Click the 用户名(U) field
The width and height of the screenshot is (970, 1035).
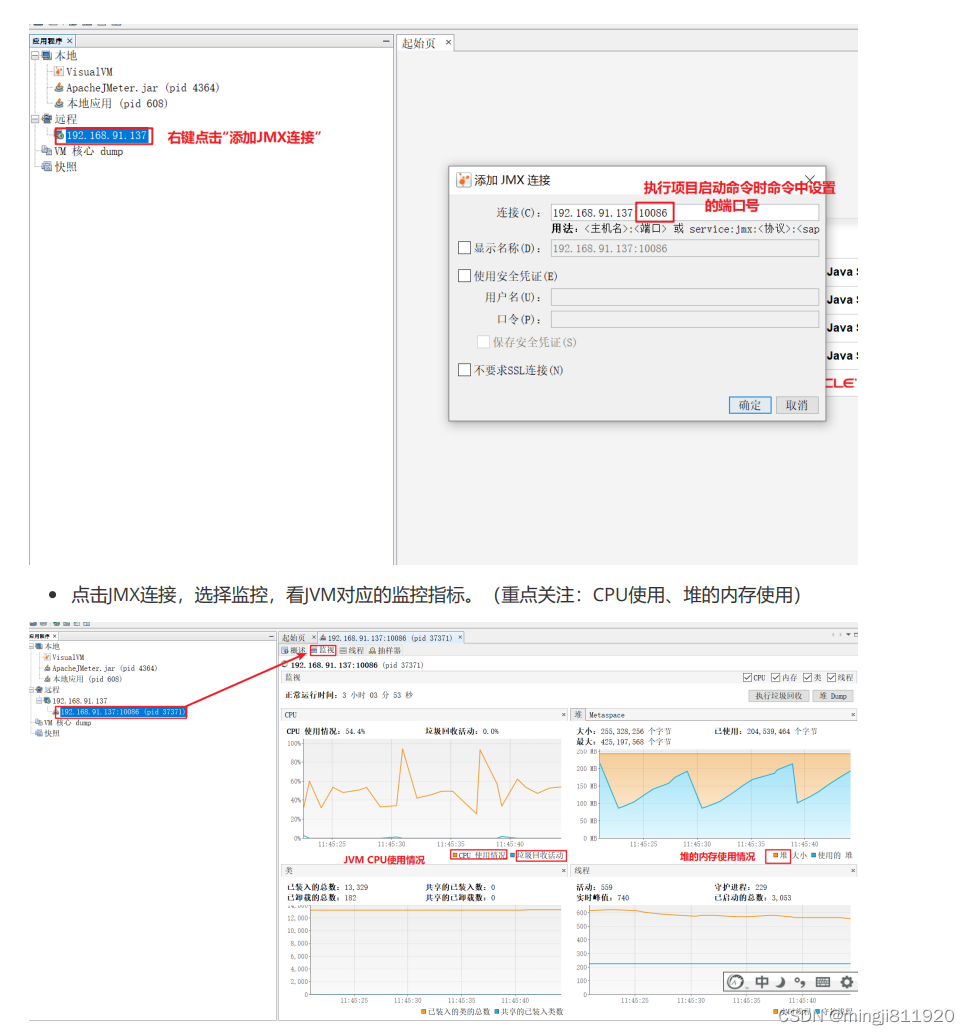pos(684,297)
